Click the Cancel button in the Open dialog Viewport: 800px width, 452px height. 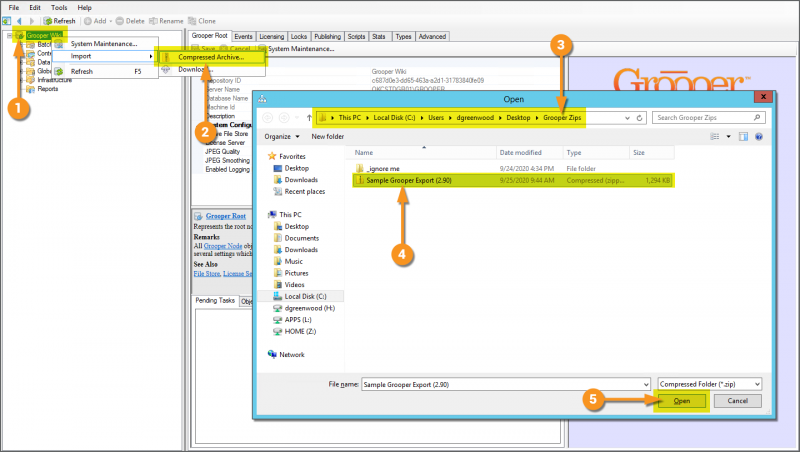click(x=738, y=401)
